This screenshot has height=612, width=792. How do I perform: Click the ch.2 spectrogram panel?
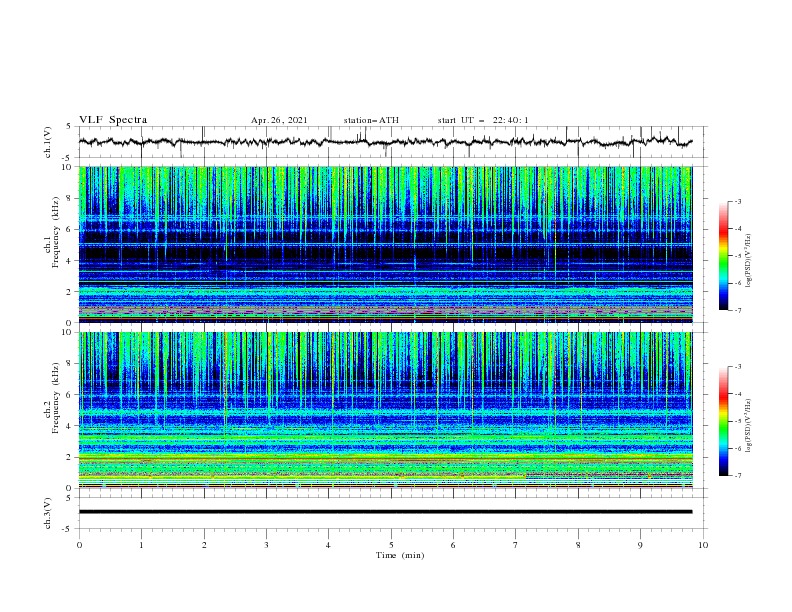tap(385, 410)
